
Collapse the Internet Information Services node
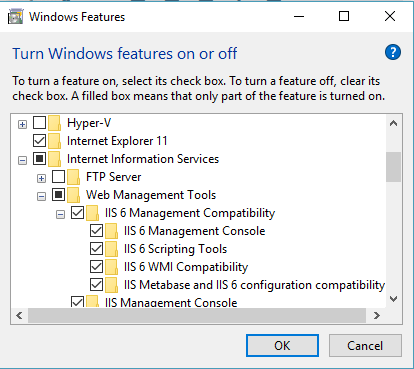[x=22, y=161]
